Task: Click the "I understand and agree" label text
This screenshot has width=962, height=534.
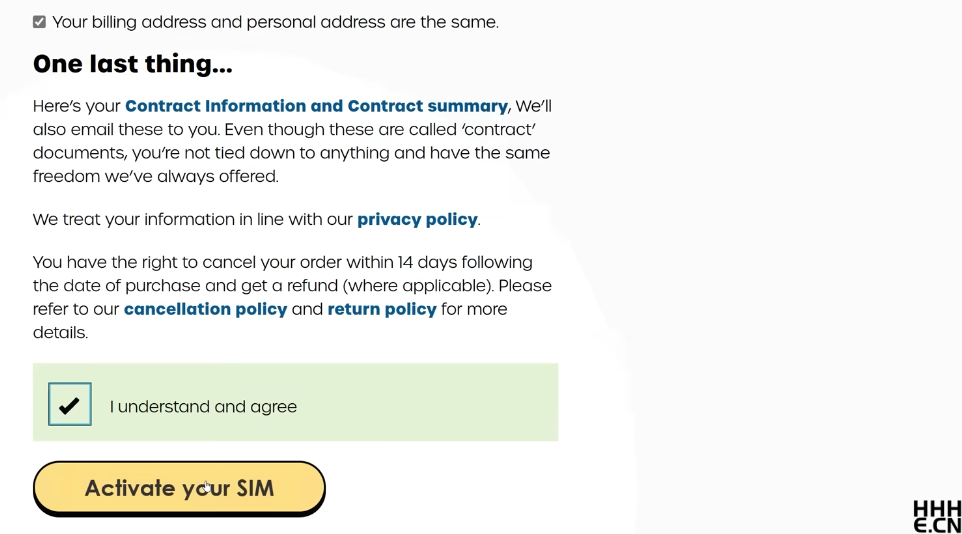Action: (x=203, y=407)
